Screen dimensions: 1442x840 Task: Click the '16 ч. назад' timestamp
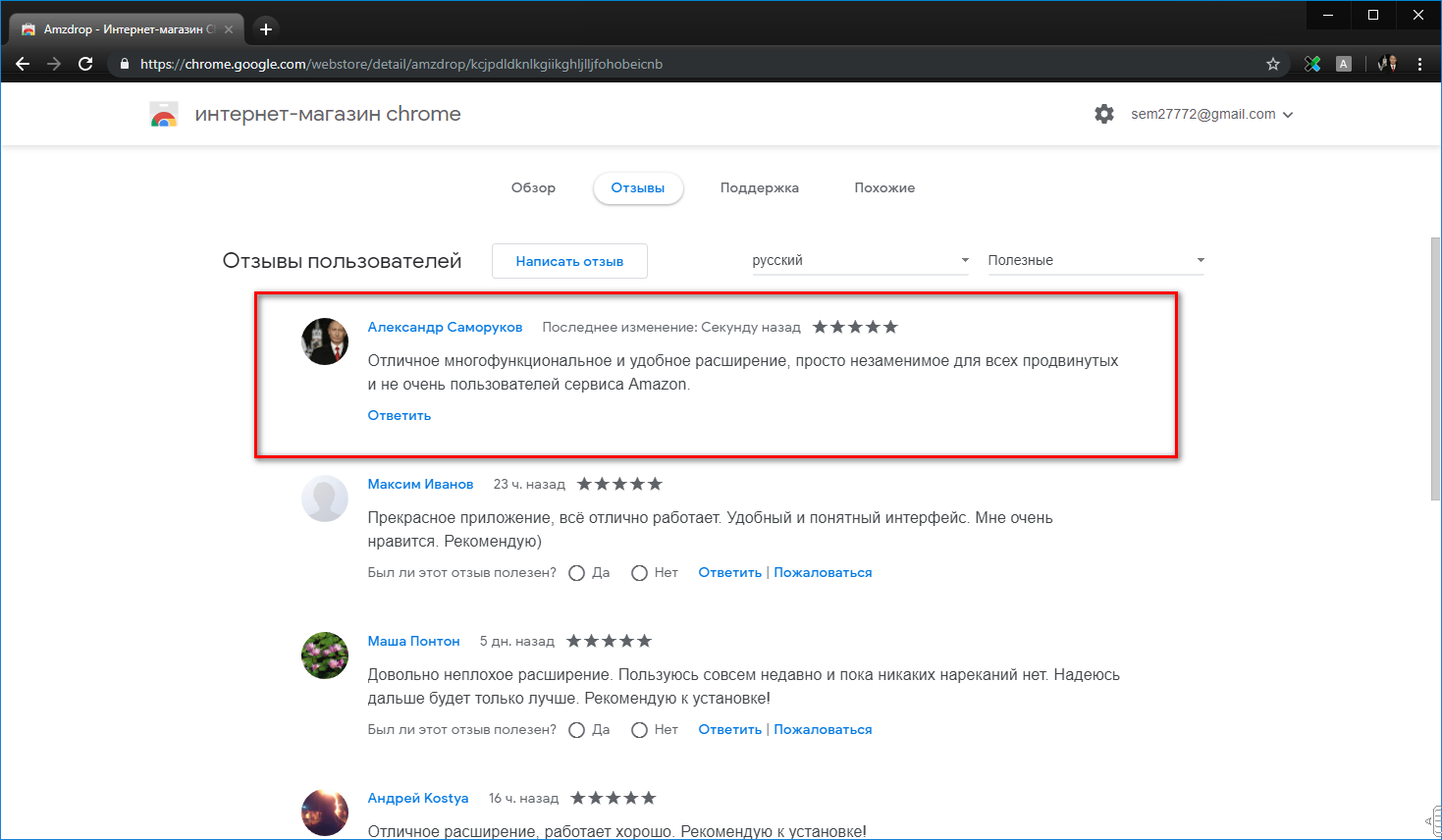(x=523, y=798)
